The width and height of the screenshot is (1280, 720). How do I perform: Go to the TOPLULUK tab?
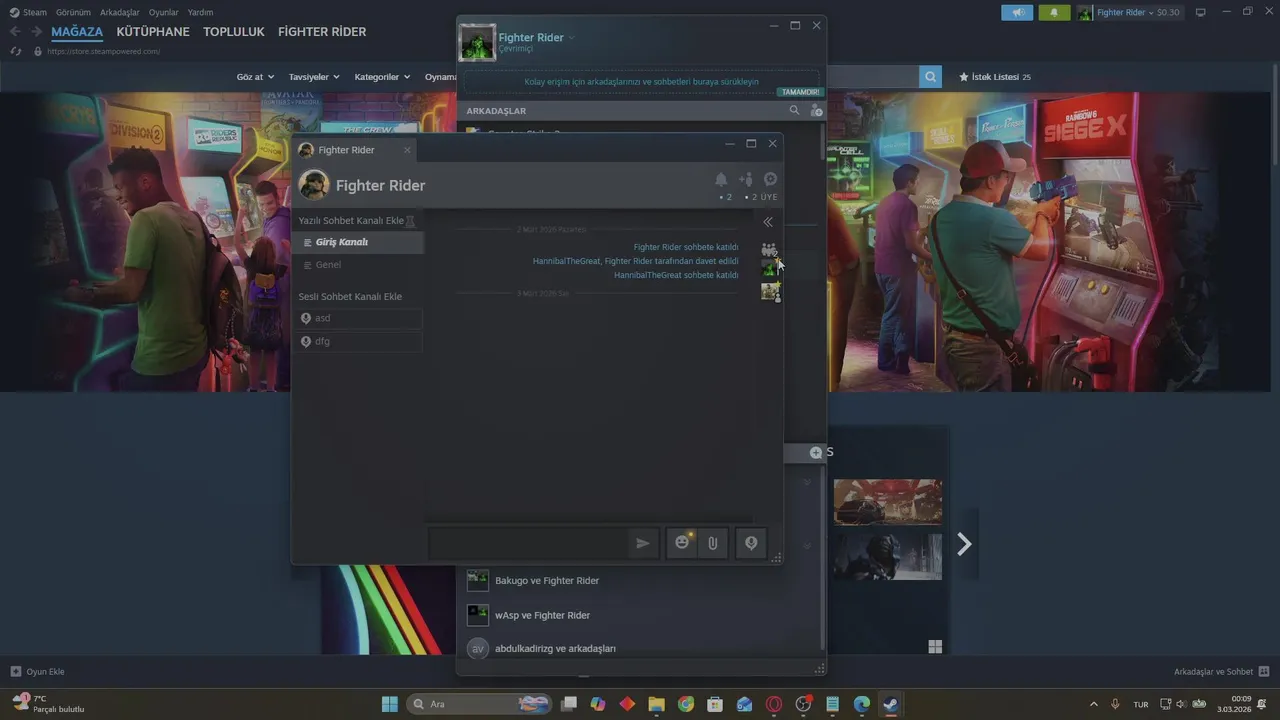234,32
